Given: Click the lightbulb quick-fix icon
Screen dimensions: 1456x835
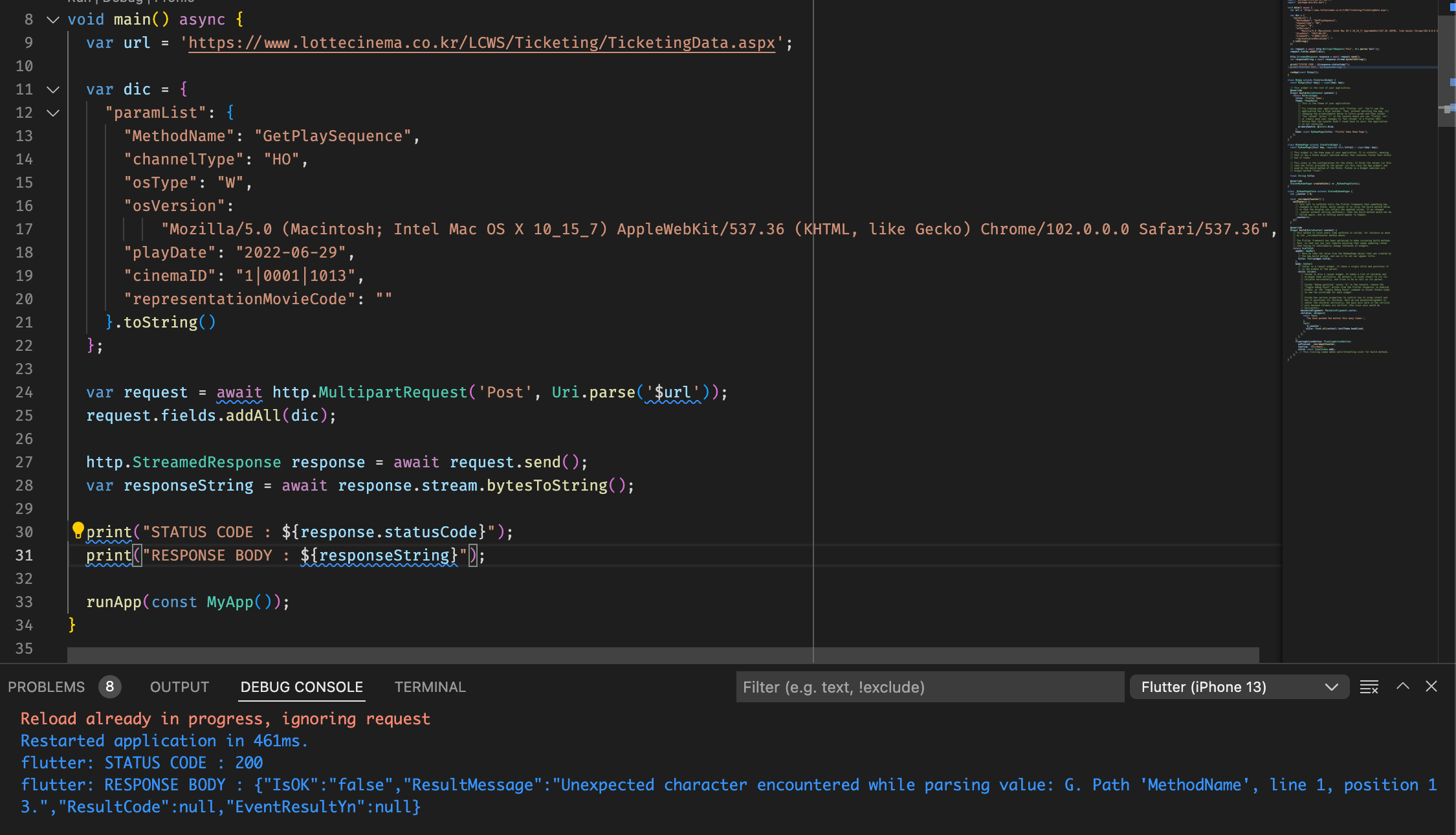Looking at the screenshot, I should tap(78, 531).
